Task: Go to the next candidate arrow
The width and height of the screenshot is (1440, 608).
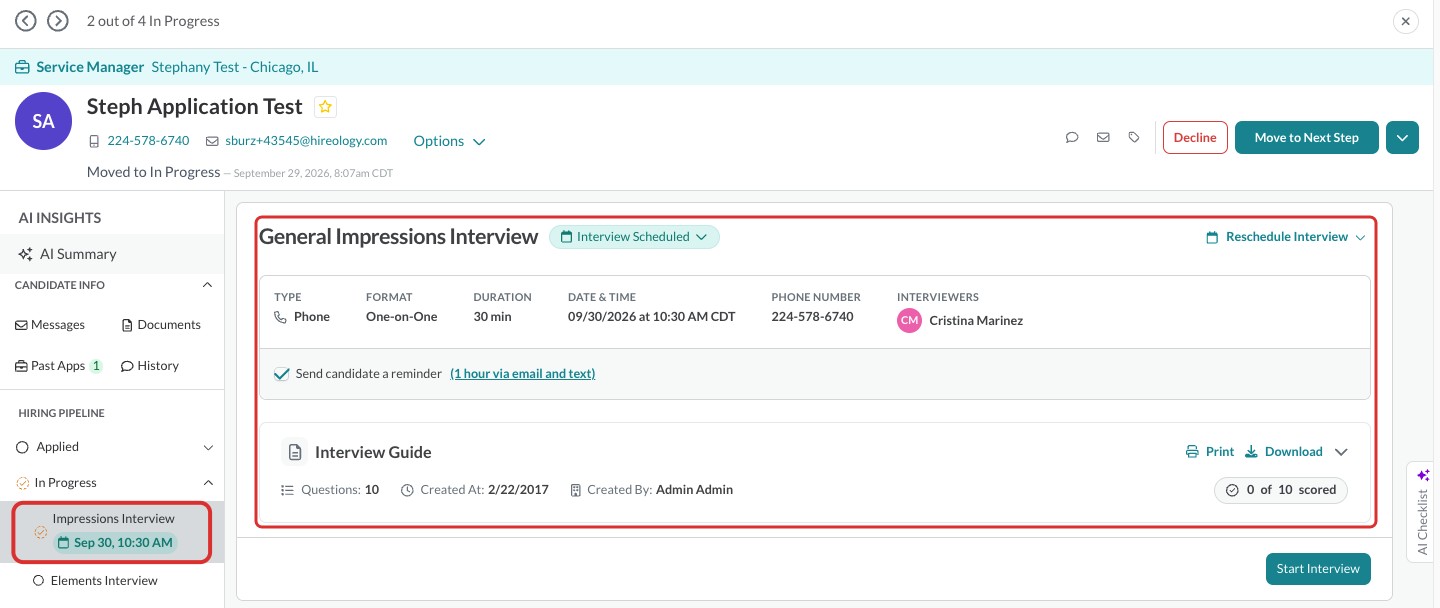Action: [x=58, y=21]
